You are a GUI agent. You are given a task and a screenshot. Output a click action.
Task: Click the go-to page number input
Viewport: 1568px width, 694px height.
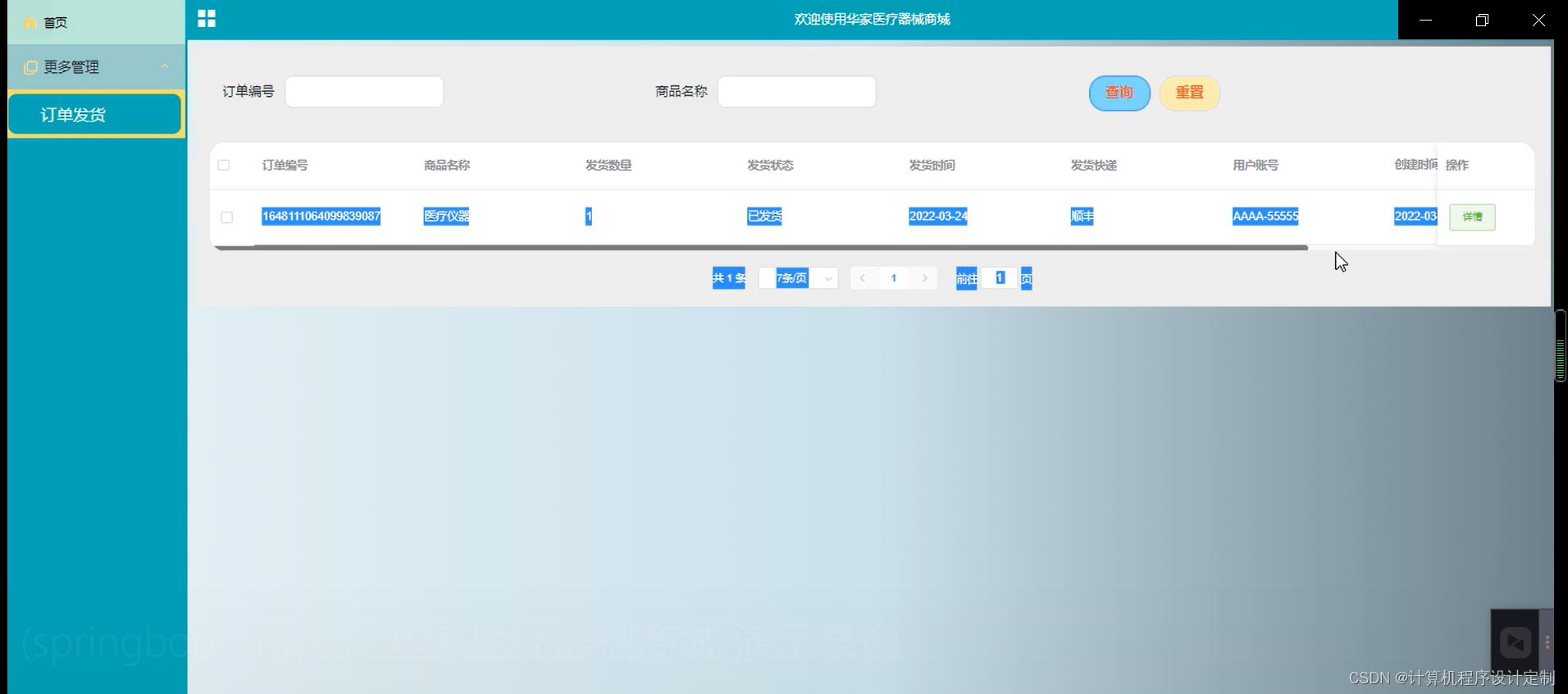[999, 278]
